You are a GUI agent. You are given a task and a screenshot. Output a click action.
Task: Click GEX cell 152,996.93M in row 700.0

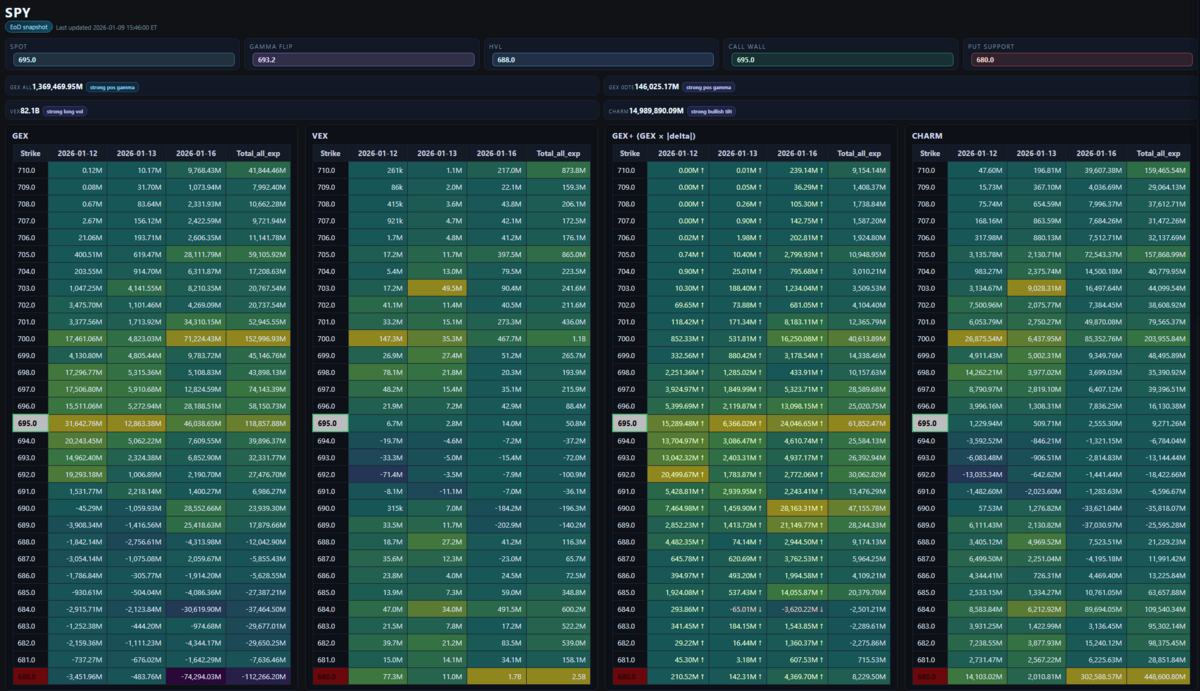click(259, 339)
